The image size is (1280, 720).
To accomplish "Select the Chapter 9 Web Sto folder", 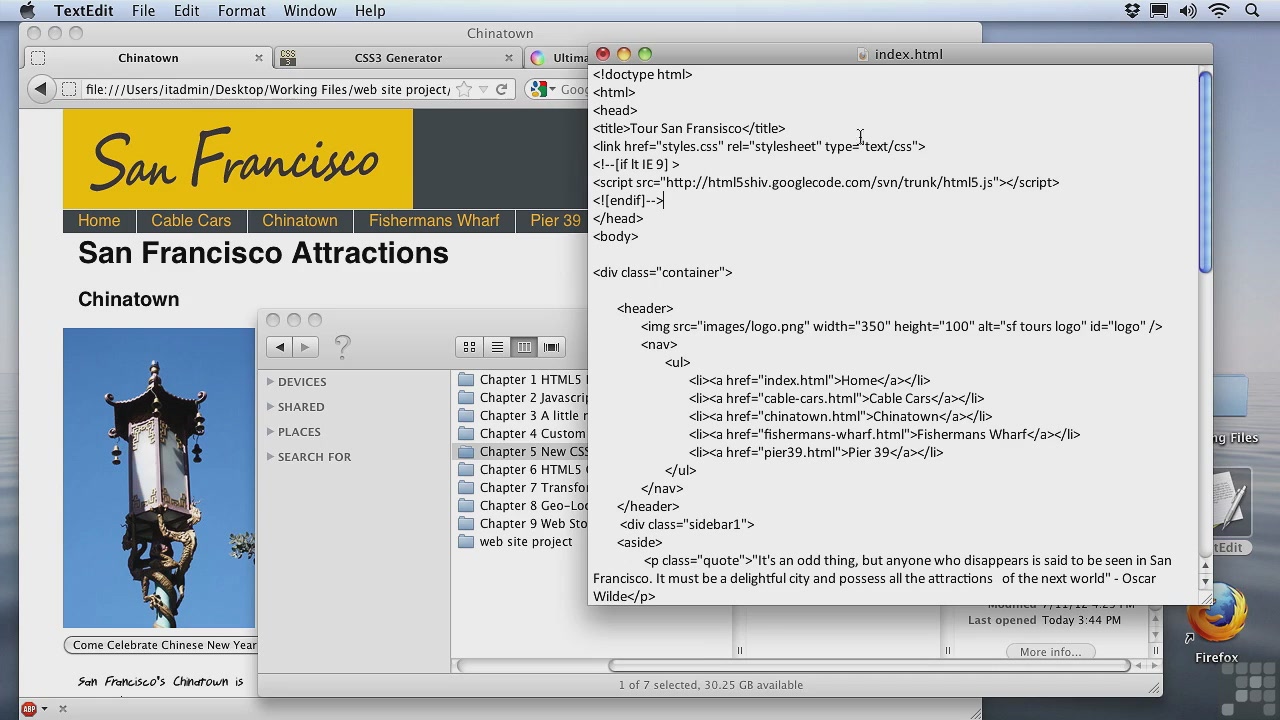I will [522, 524].
